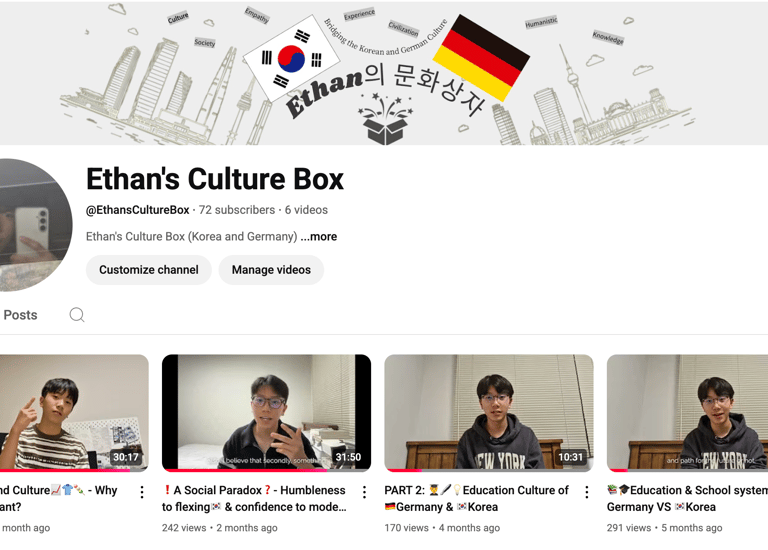Click the channel profile picture avatar
The image size is (768, 550).
pos(32,225)
